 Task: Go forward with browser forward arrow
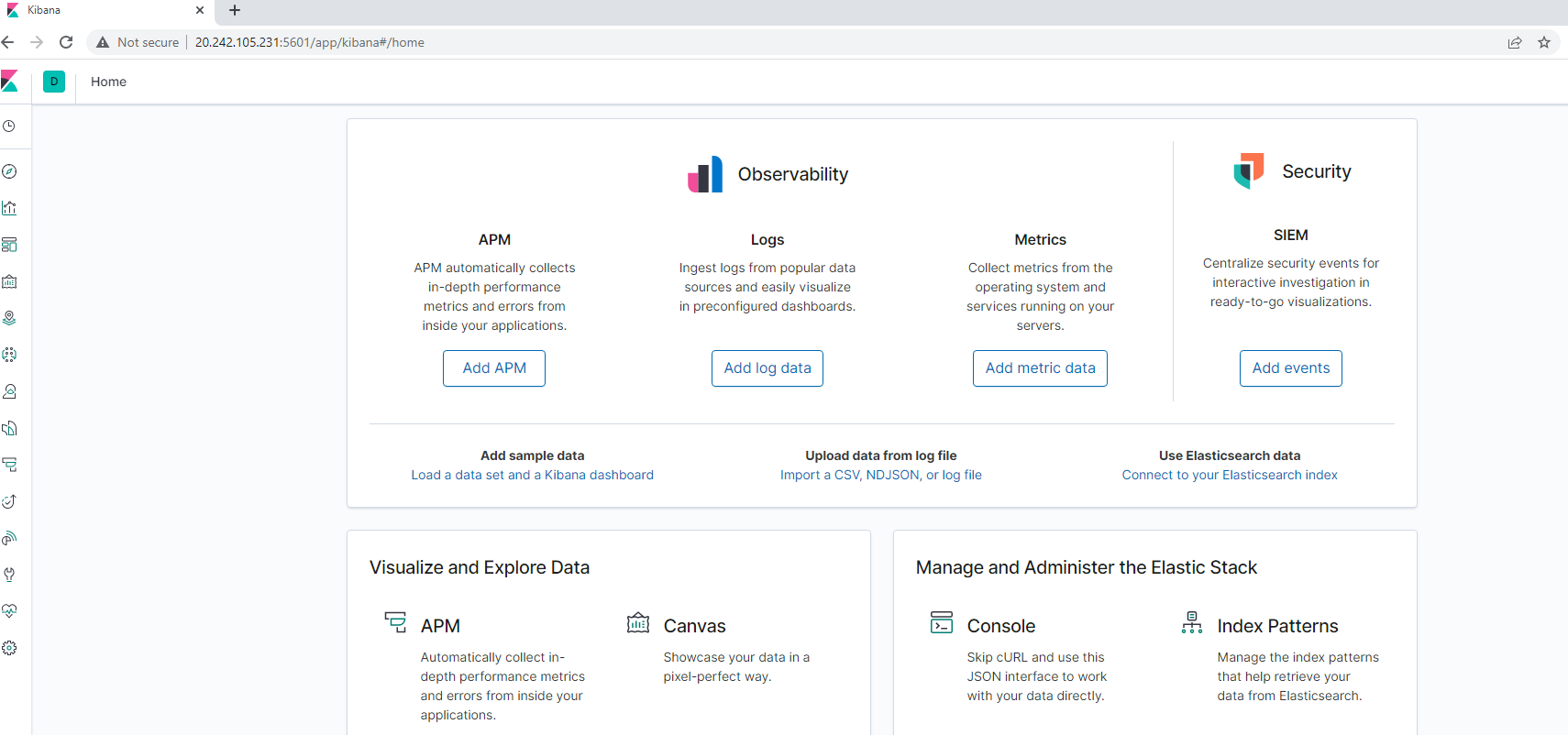coord(37,42)
